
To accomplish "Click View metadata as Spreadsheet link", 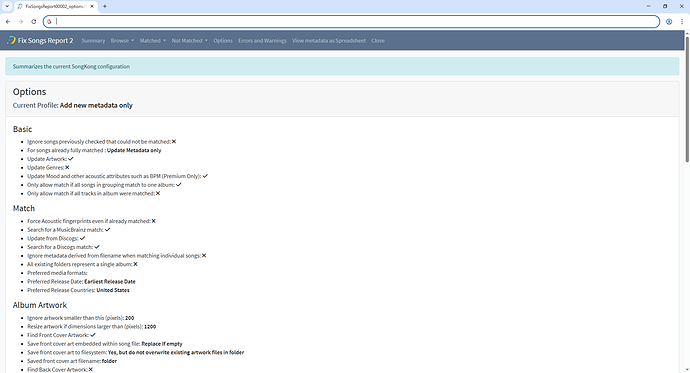I will point(329,40).
